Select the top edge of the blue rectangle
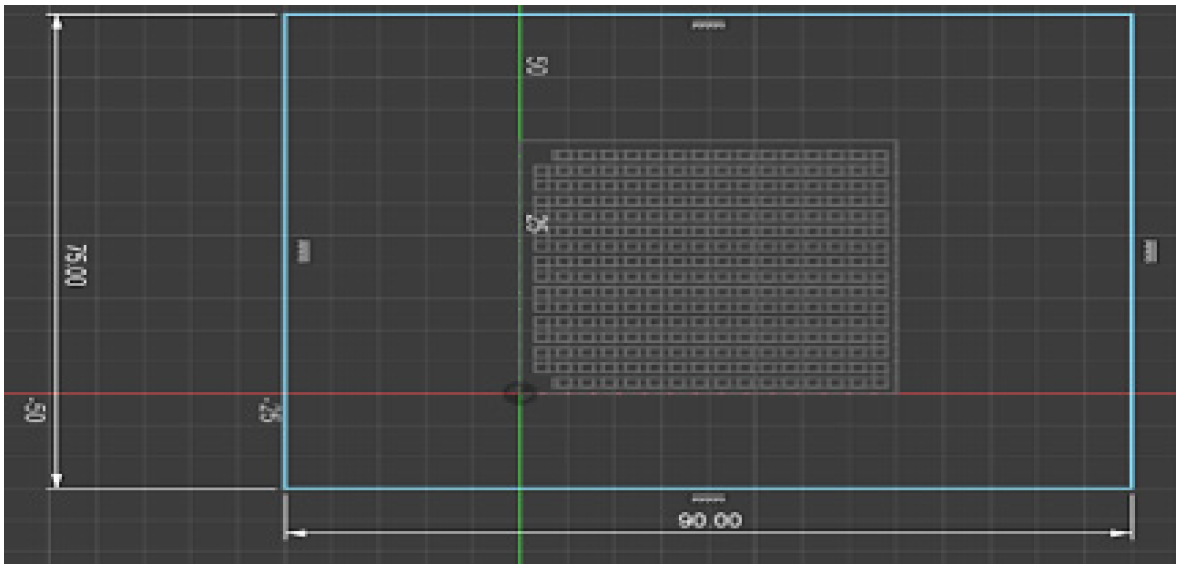The image size is (1182, 571). (x=900, y=14)
